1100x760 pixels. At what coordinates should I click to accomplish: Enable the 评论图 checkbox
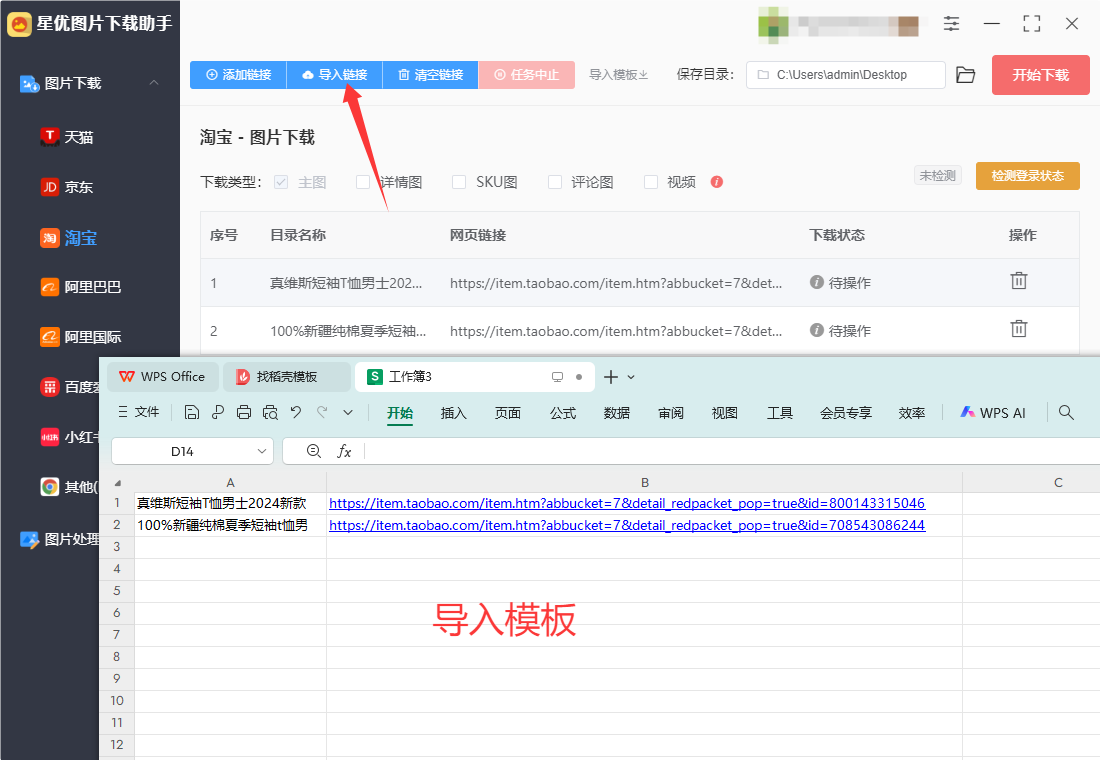point(555,182)
